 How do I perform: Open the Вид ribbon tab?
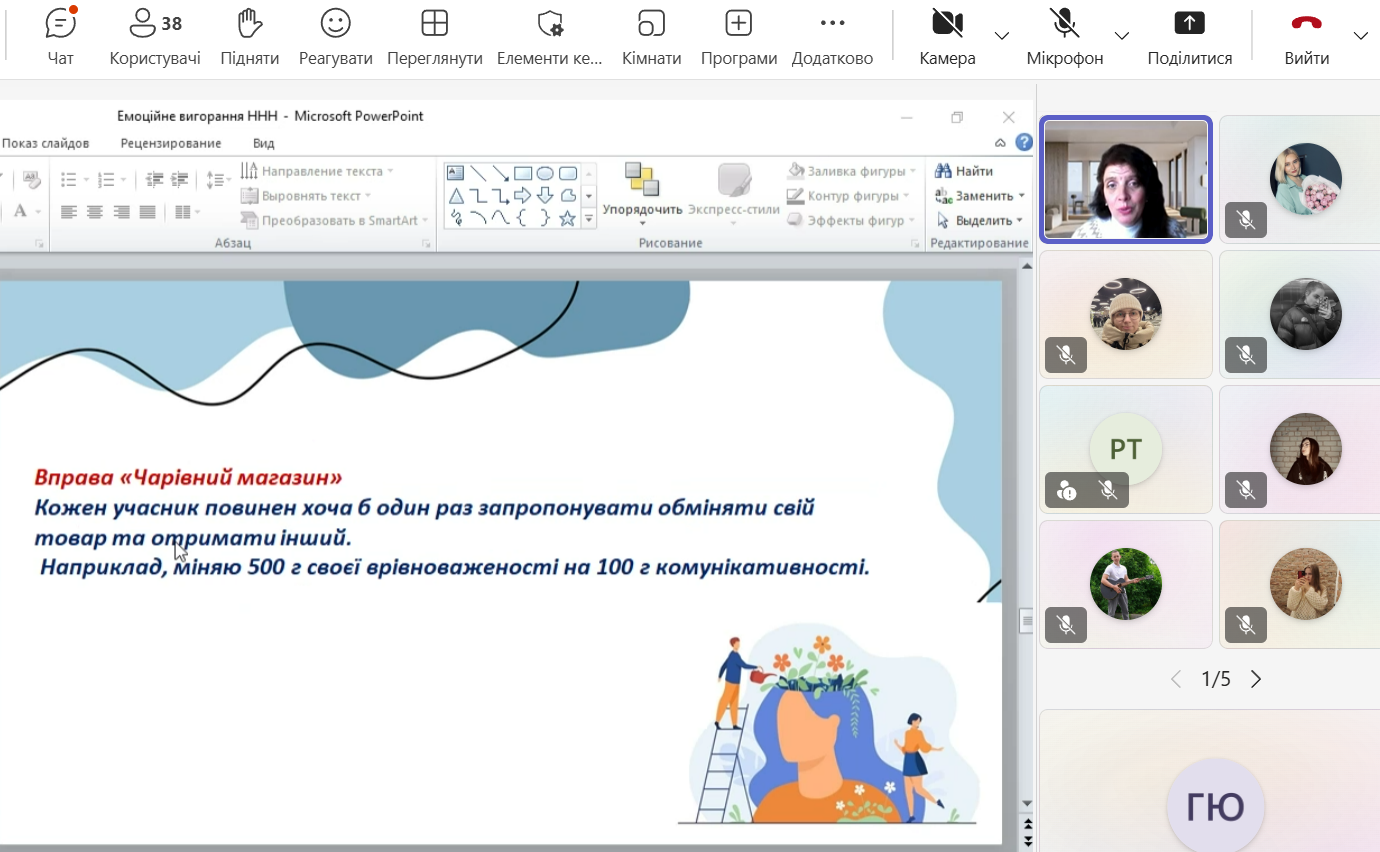(263, 143)
